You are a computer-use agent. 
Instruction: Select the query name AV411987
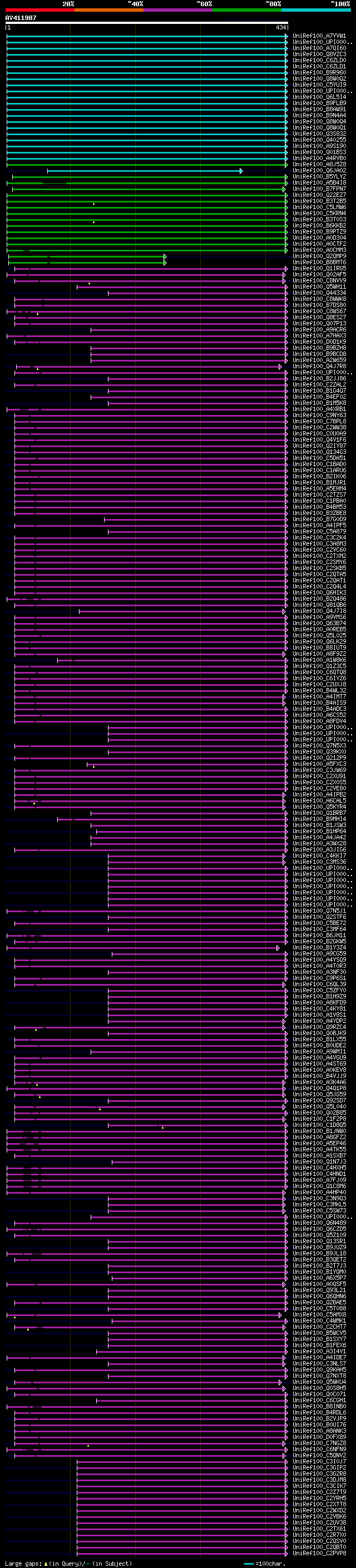21,18
